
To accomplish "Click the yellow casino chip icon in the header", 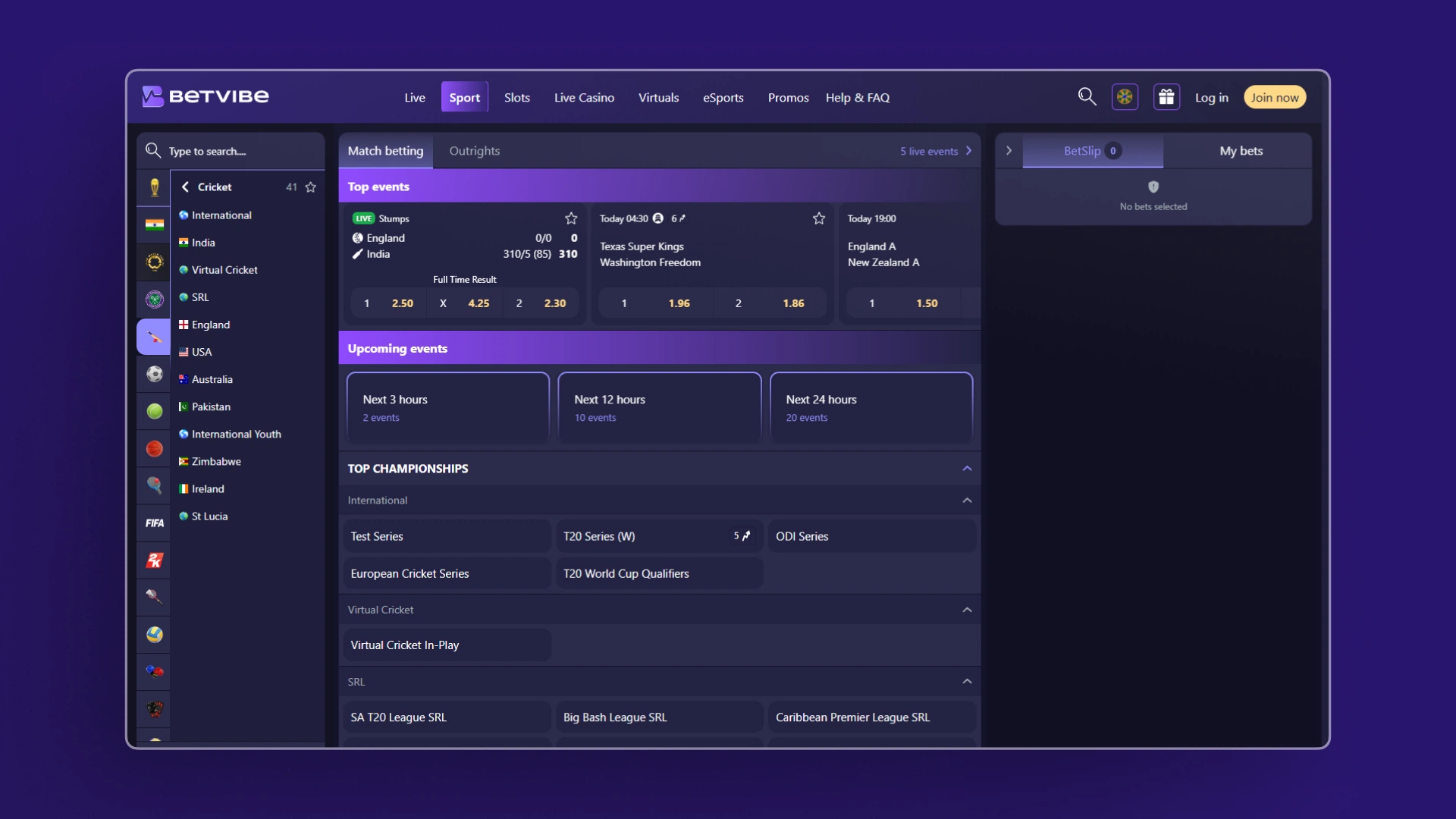I will point(1125,97).
